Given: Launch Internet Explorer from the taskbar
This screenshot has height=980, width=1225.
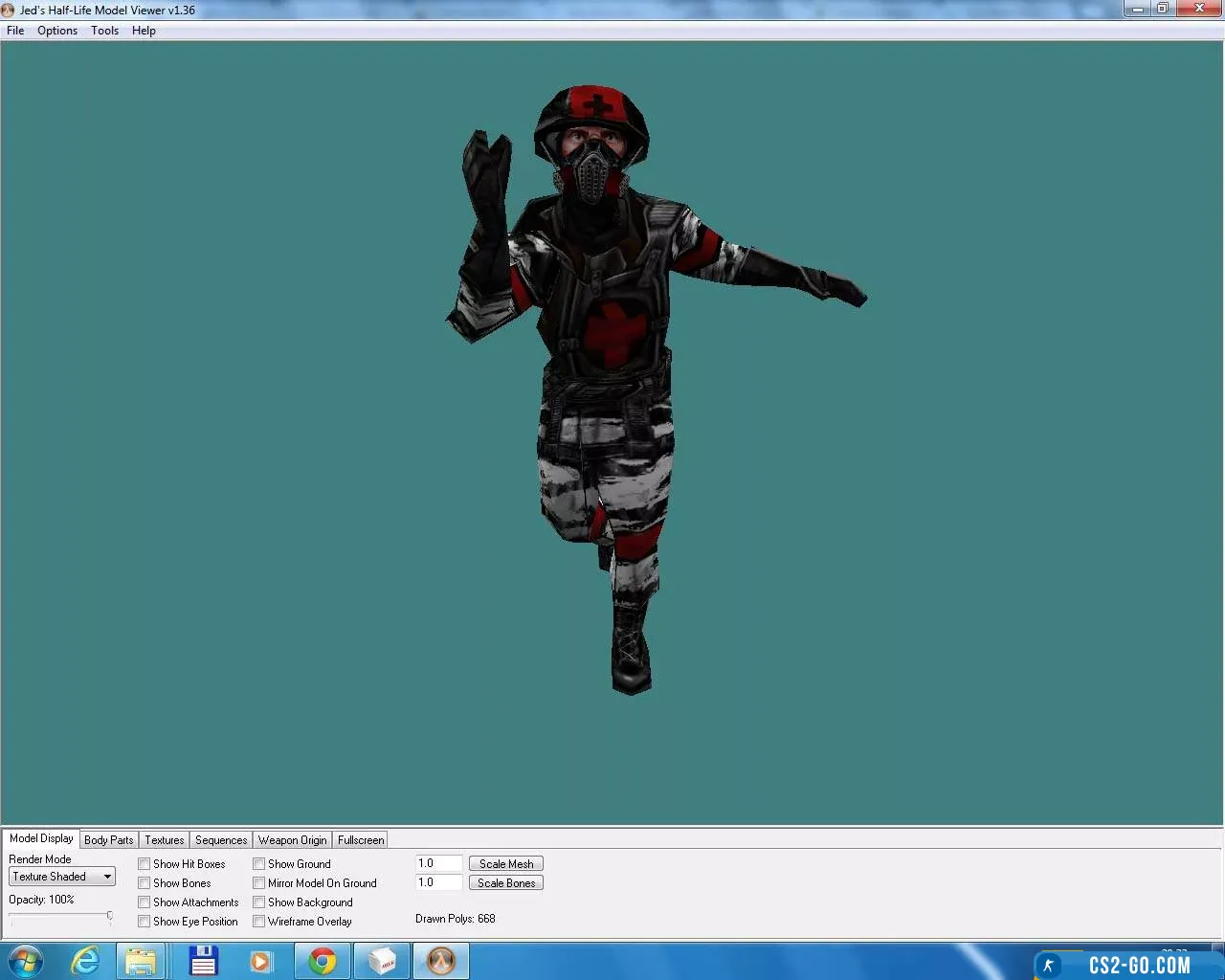Looking at the screenshot, I should click(x=85, y=961).
